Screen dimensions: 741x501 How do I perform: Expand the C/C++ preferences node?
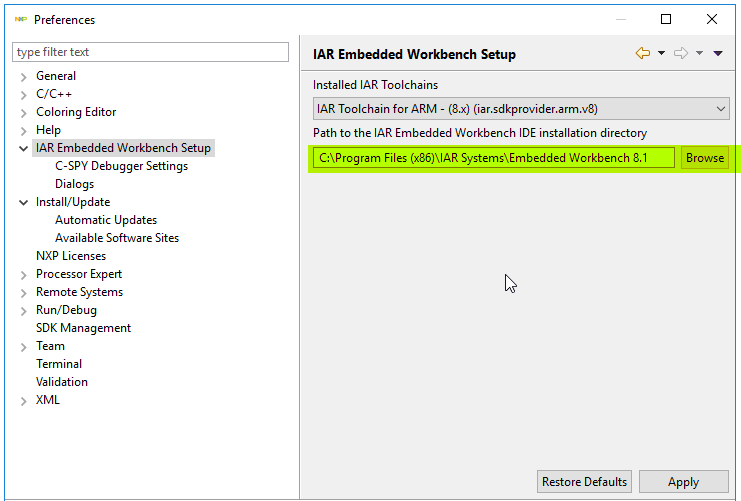24,94
